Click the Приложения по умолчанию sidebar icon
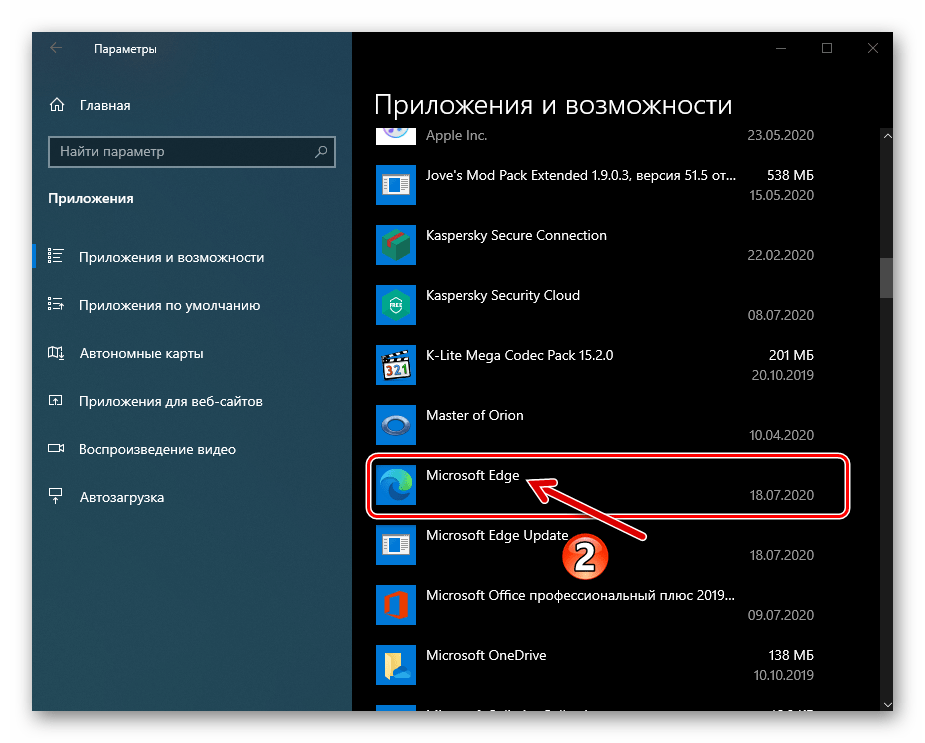Viewport: 925px width, 743px height. click(55, 305)
